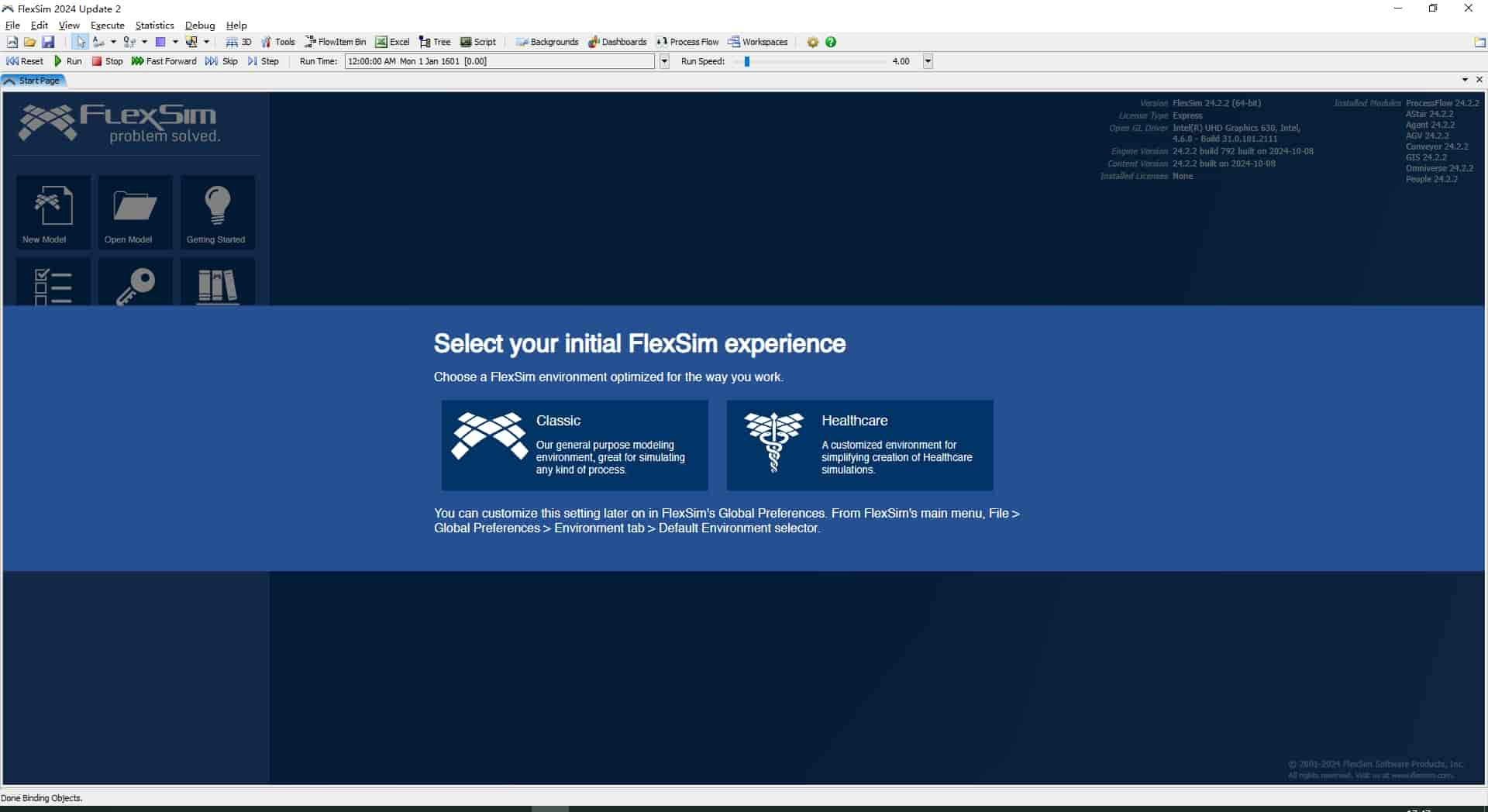Click the 'Express' license type text

click(x=1187, y=115)
